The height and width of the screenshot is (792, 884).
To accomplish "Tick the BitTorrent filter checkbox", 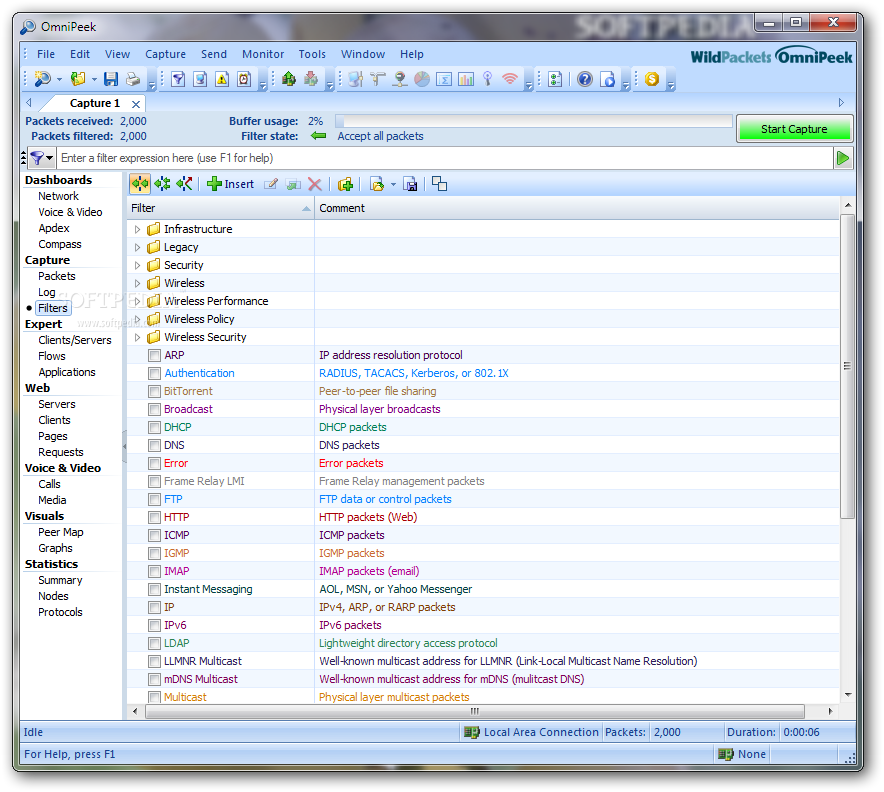I will [154, 391].
